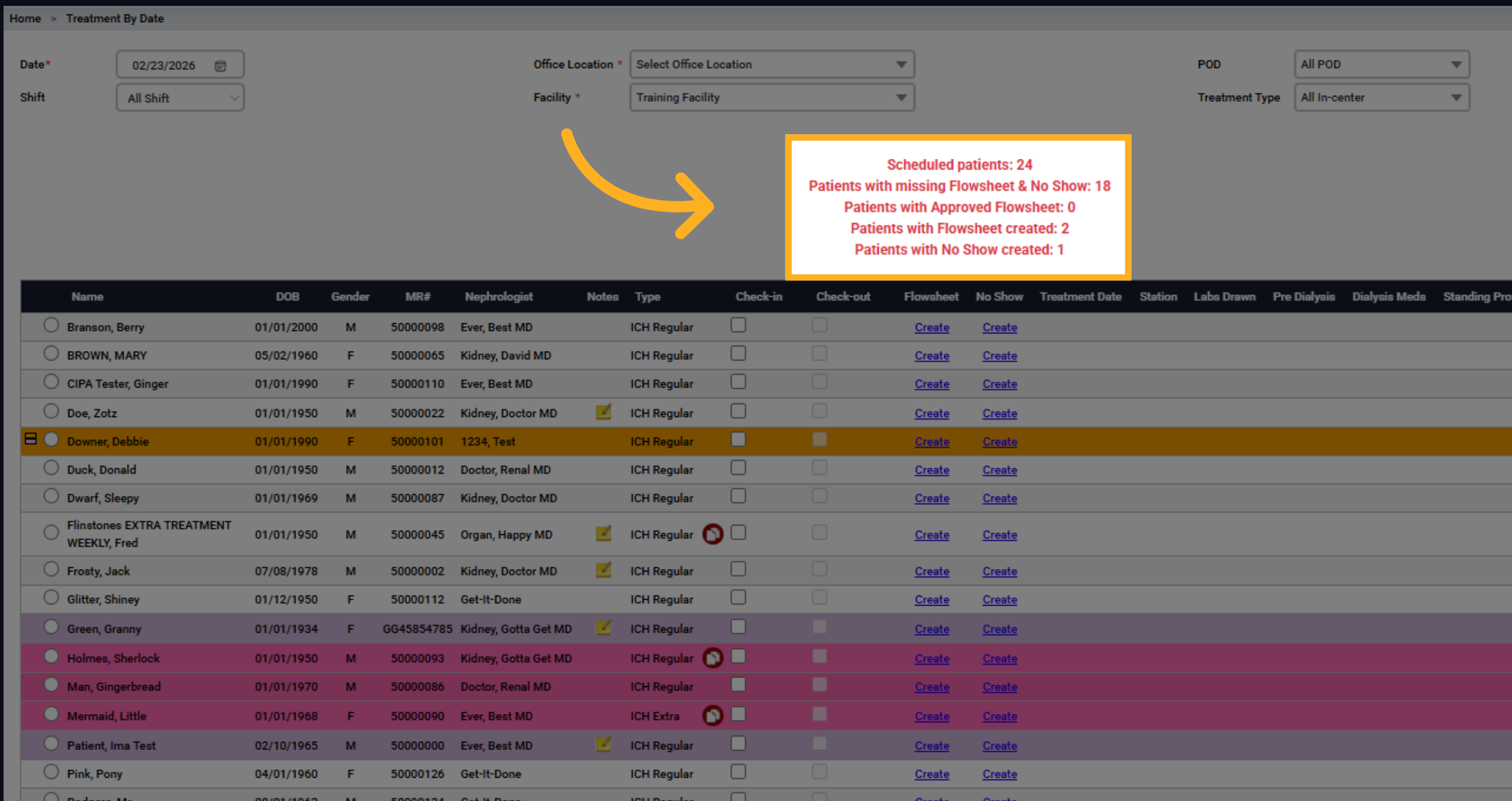Open the Office Location dropdown
The width and height of the screenshot is (1512, 801).
point(772,64)
